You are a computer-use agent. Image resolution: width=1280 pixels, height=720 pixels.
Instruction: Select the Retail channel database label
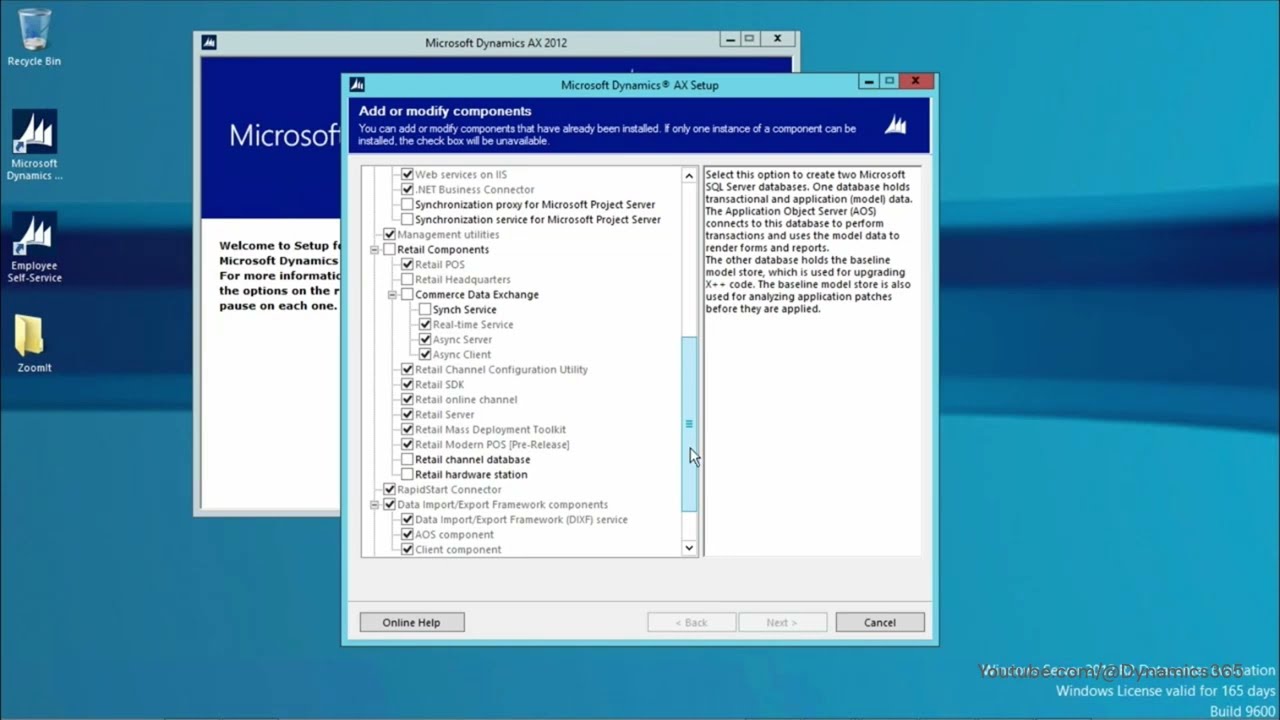point(472,460)
